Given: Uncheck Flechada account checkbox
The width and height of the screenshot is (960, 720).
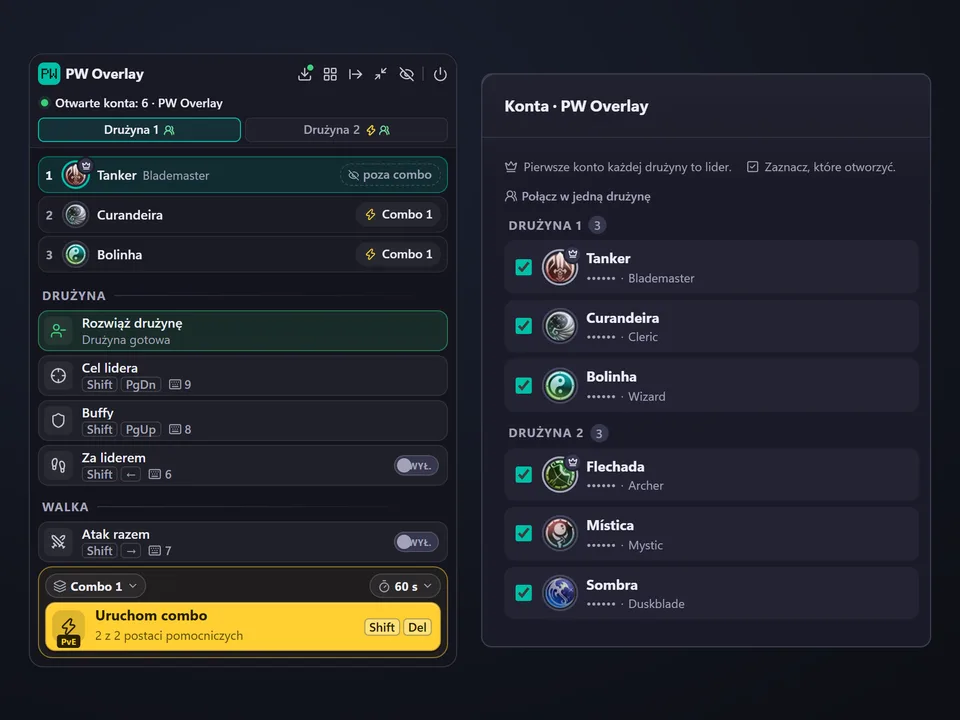Looking at the screenshot, I should coord(523,474).
